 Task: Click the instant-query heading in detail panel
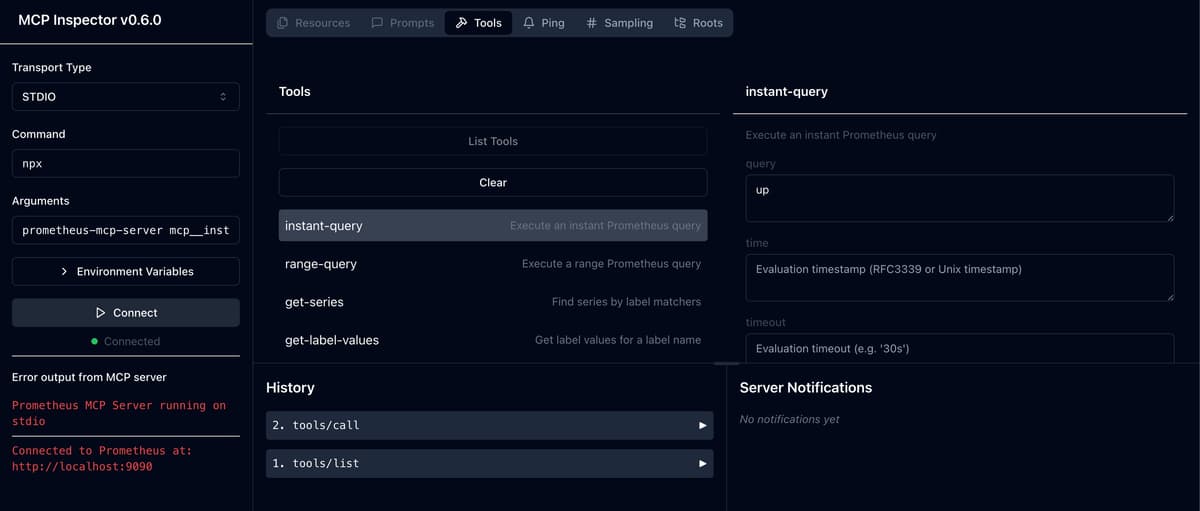click(x=787, y=91)
